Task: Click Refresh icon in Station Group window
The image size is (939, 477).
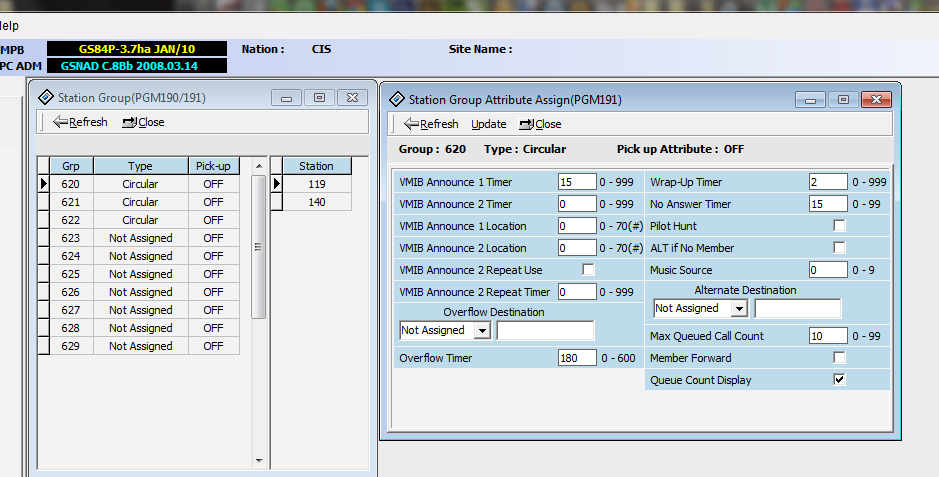Action: coord(60,122)
